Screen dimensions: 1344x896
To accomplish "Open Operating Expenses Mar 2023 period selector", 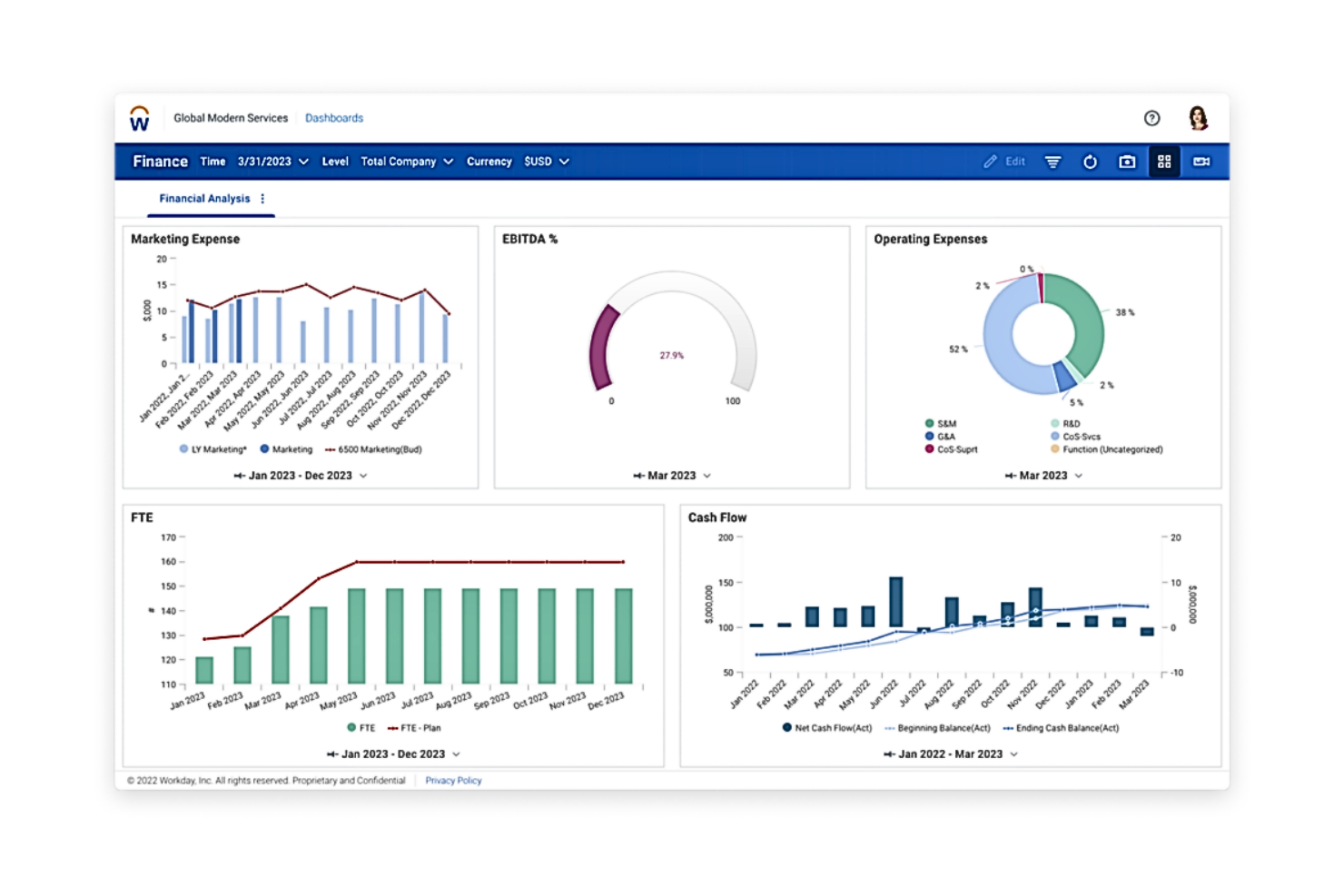I will coord(1043,476).
